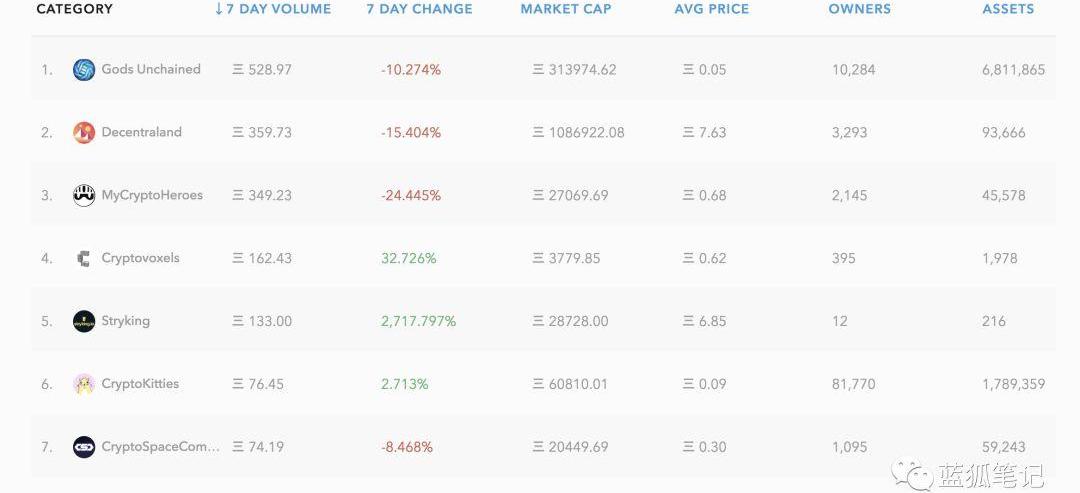Open the Gods Unchained category link
1080x493 pixels.
pyautogui.click(x=151, y=69)
